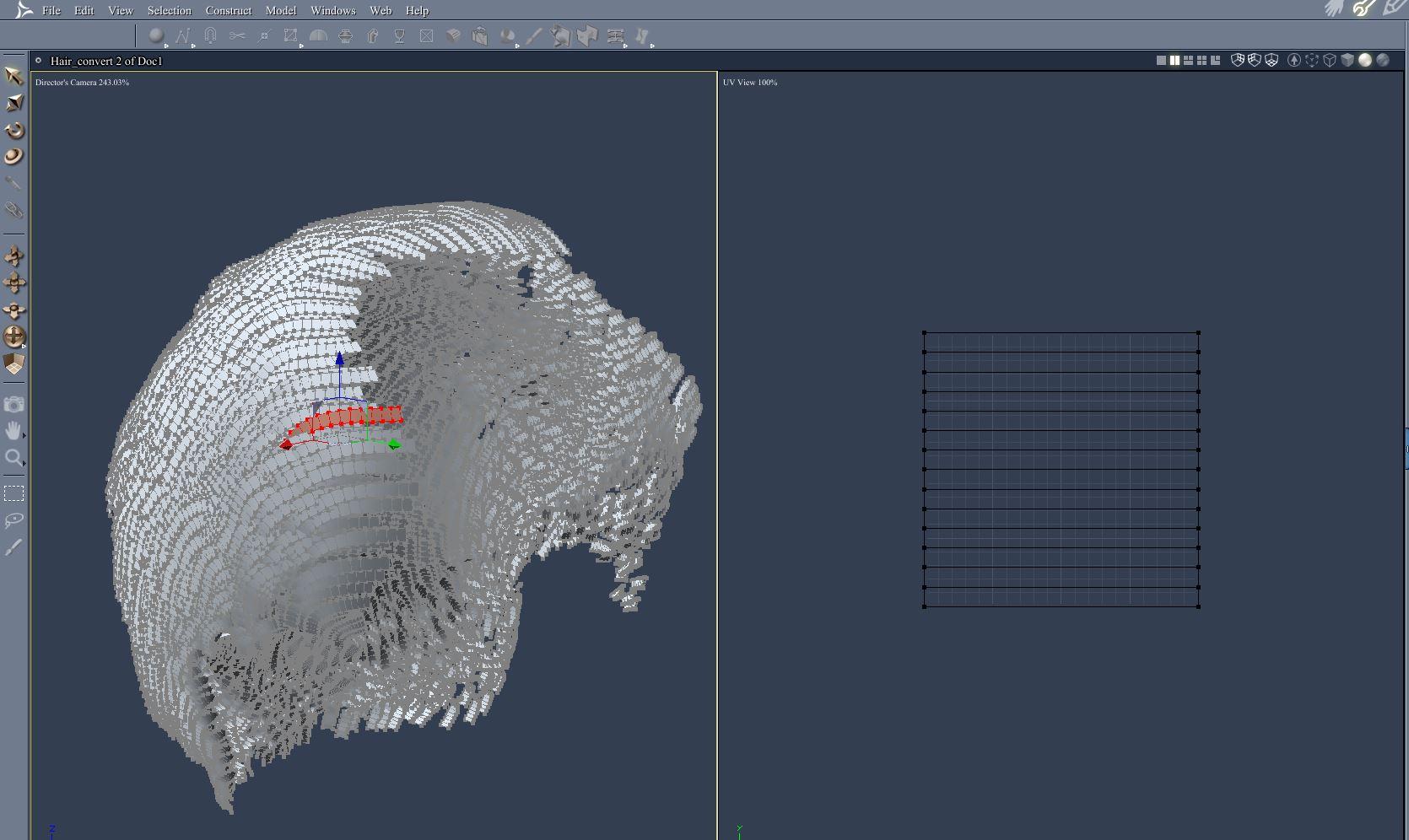Select the extruded block arrow tool
Viewport: 1409px width, 840px height.
point(372,35)
